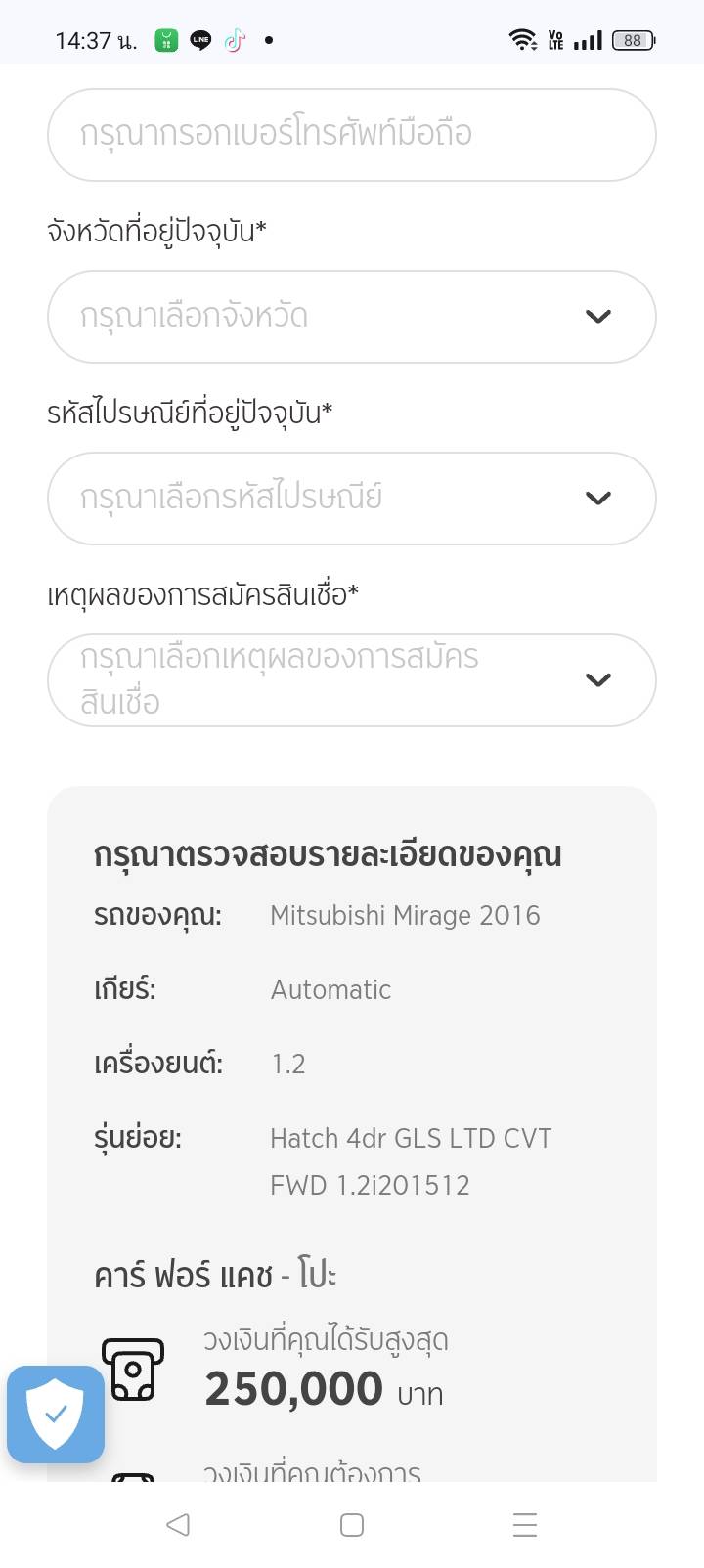Viewport: 704px width, 1568px height.
Task: Tap the blue shield security badge
Action: point(56,1414)
